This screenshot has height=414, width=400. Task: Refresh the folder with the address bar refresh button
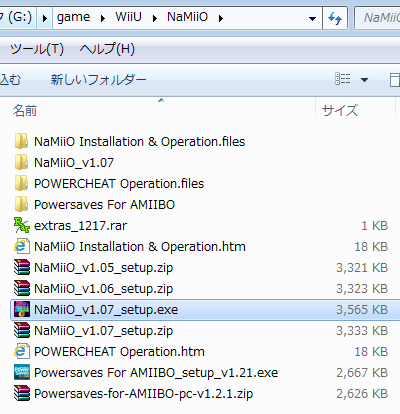pos(335,18)
